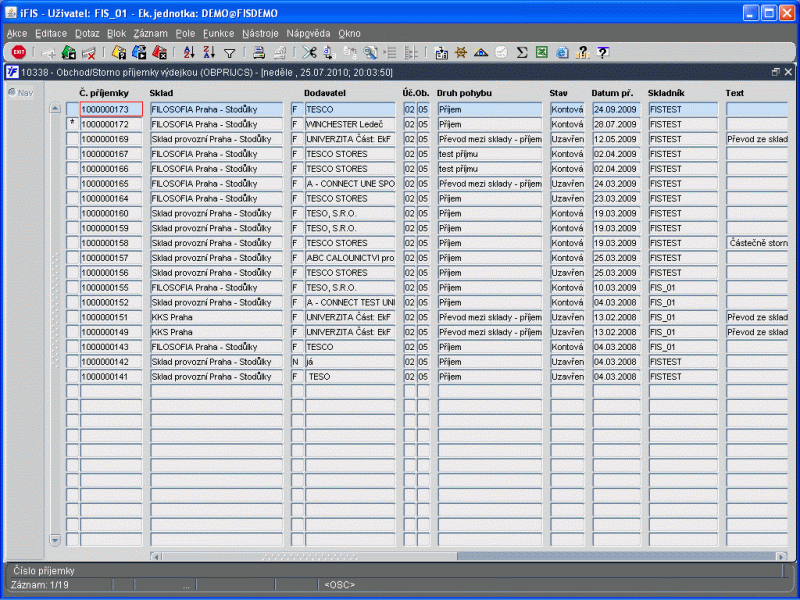Viewport: 800px width, 600px height.
Task: Click supplier cell ABC CALOUNICTVI
Action: coord(350,258)
